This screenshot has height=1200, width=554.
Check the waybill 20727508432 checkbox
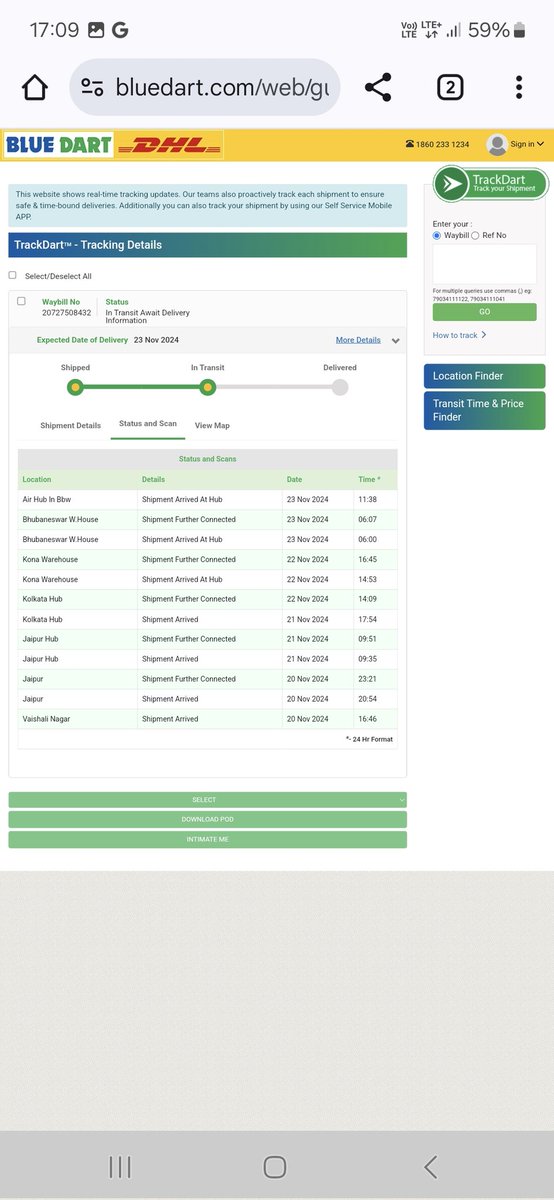point(22,301)
